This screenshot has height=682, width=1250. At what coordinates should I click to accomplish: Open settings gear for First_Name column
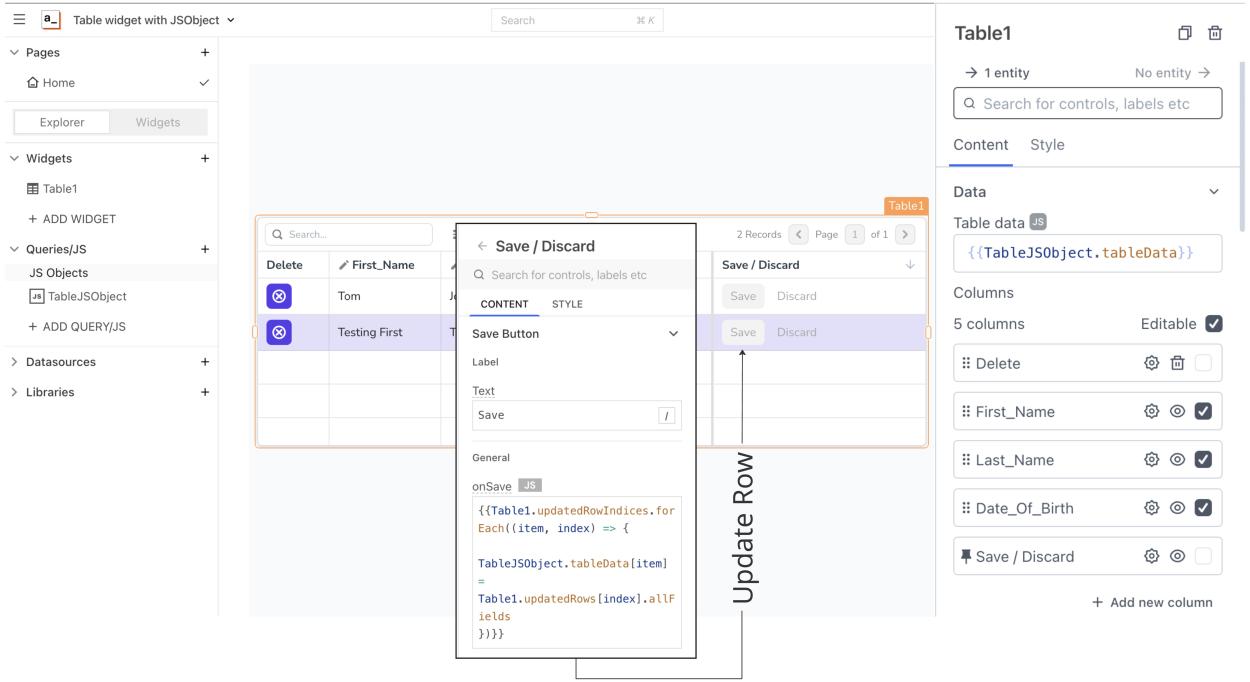[1151, 412]
